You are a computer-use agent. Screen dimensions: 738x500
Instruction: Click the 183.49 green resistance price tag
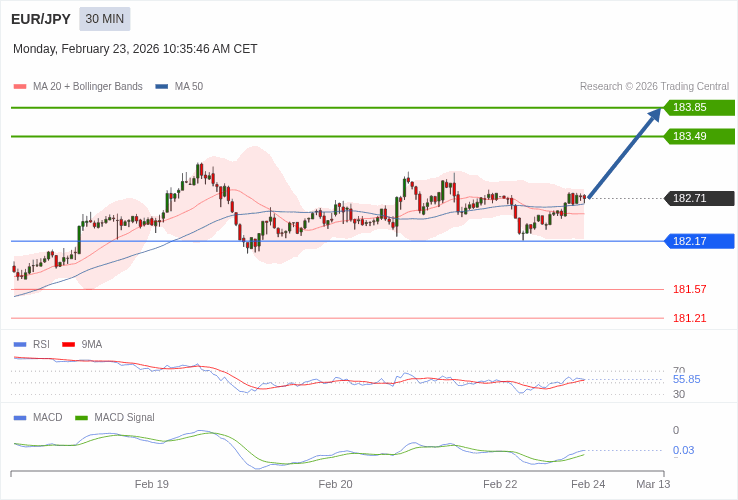699,136
